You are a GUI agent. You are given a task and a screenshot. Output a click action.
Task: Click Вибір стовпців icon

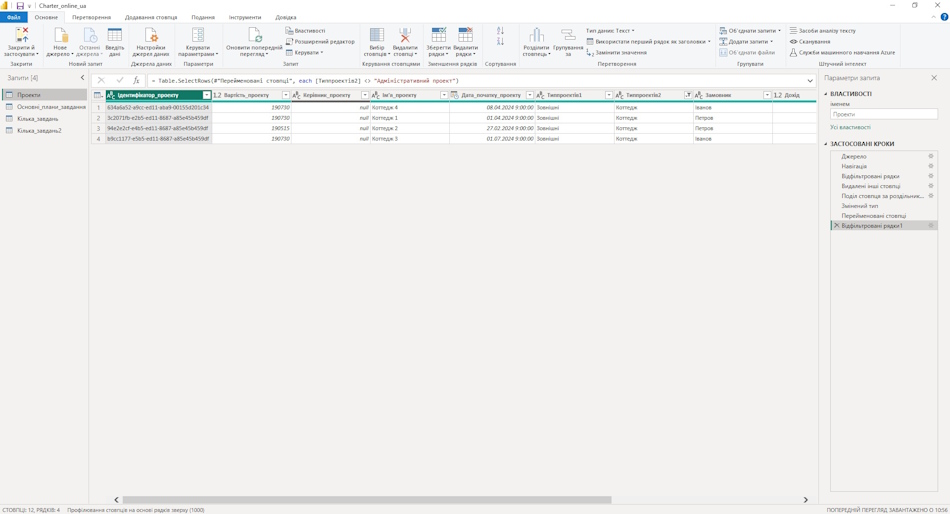coord(377,35)
